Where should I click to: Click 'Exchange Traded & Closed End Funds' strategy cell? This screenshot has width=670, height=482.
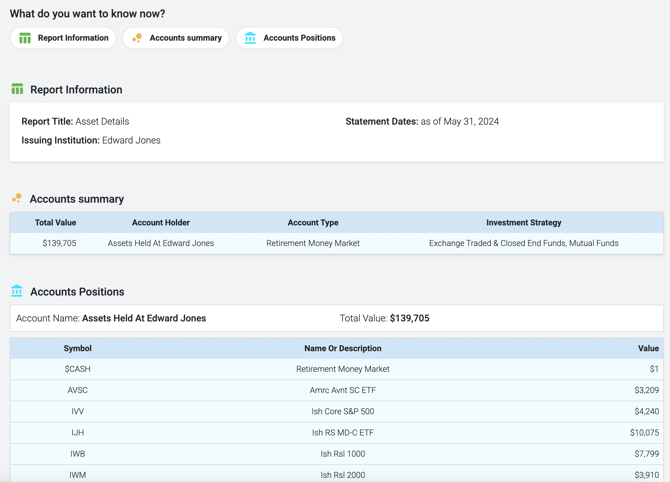coord(524,243)
